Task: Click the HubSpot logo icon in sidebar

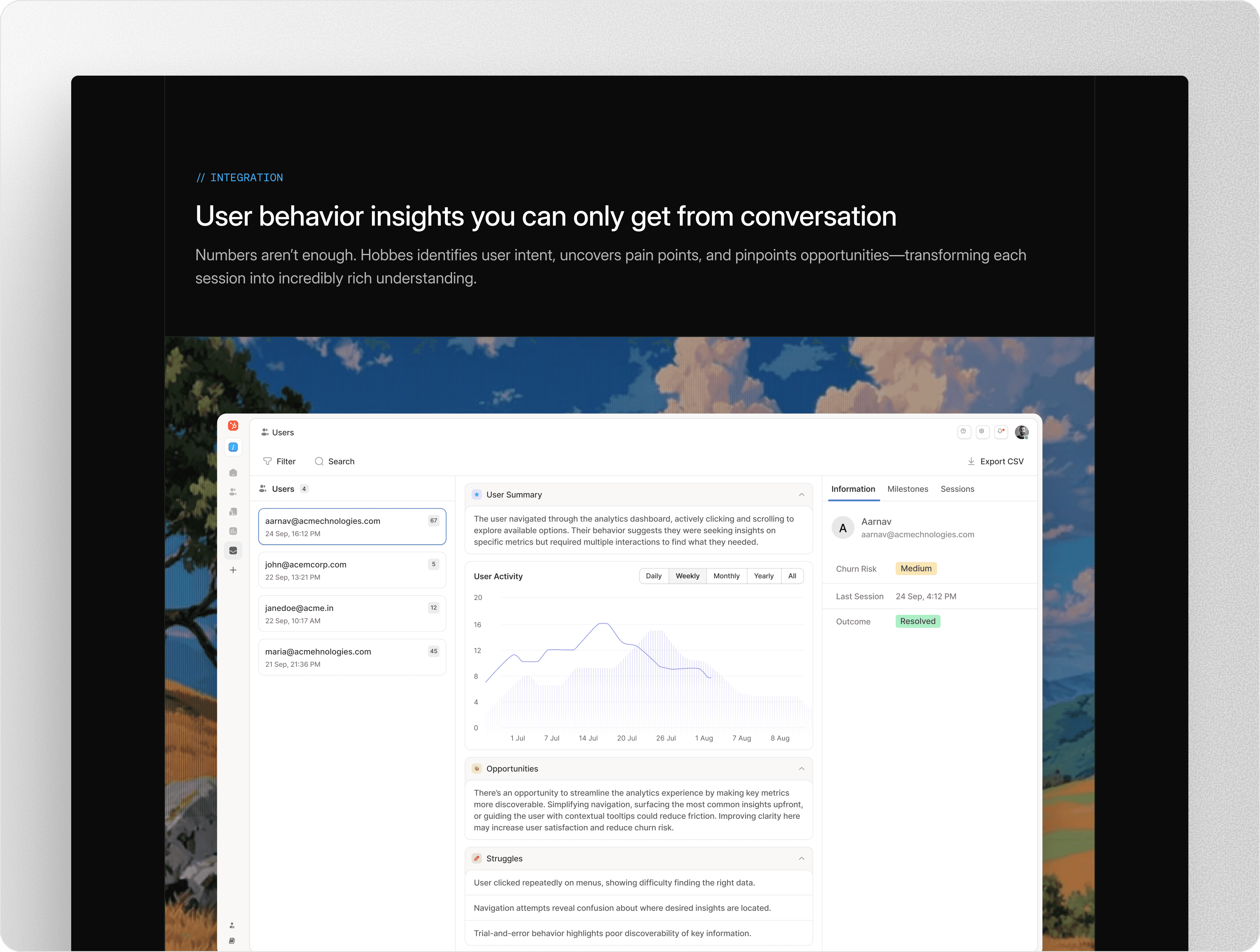Action: click(233, 426)
